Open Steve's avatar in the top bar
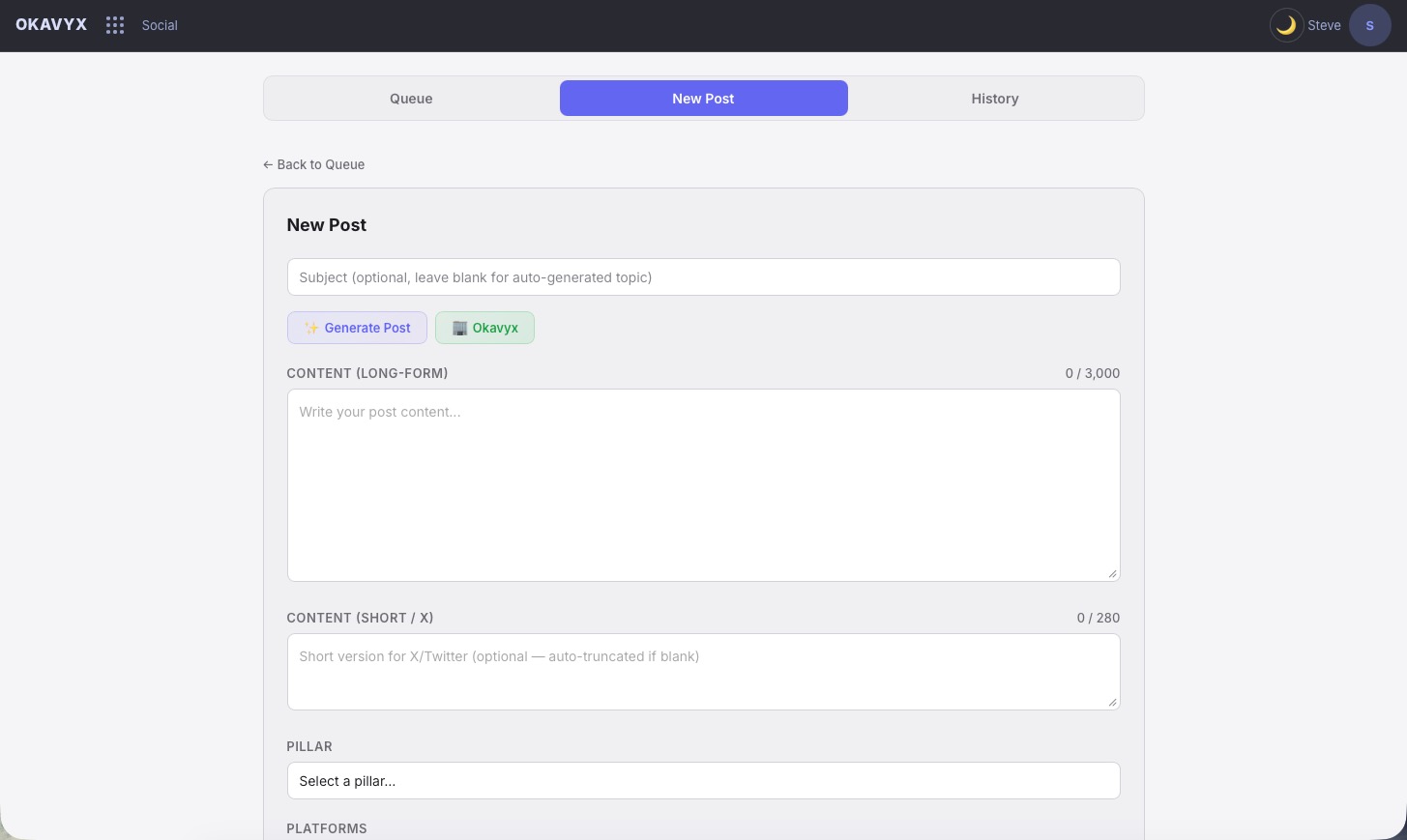This screenshot has width=1407, height=840. point(1369,25)
